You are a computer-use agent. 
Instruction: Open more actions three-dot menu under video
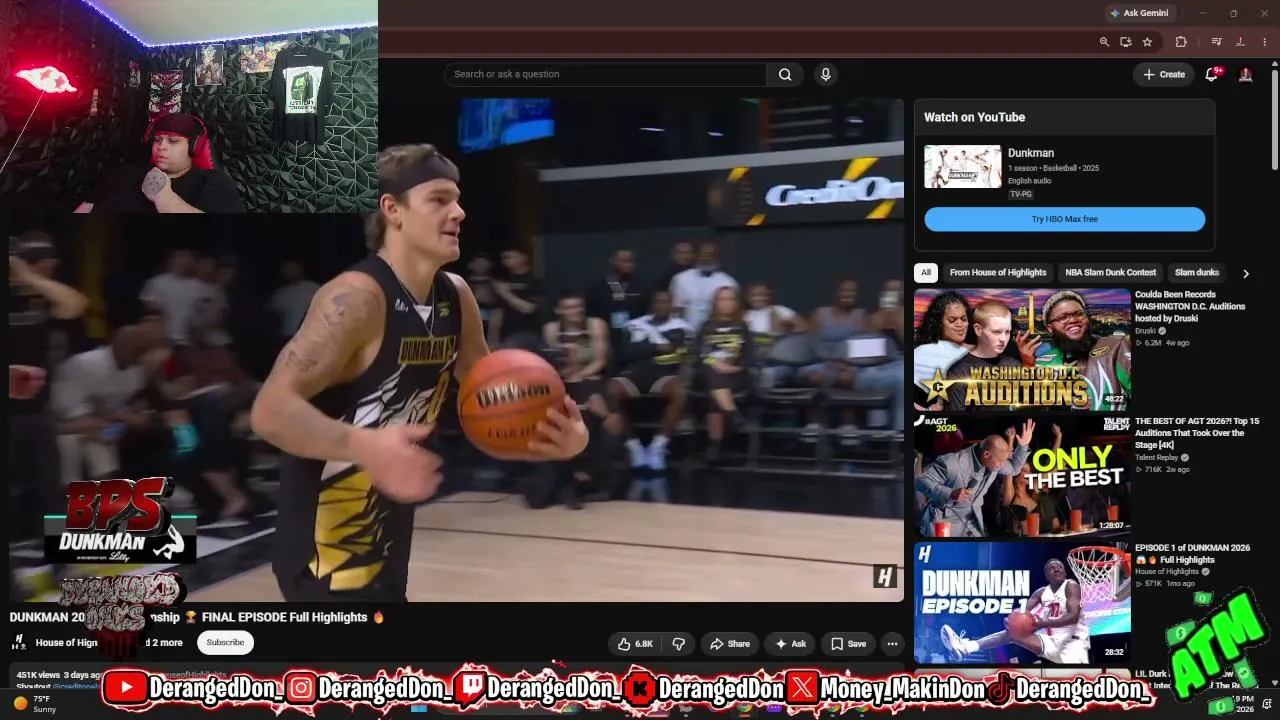[x=893, y=644]
